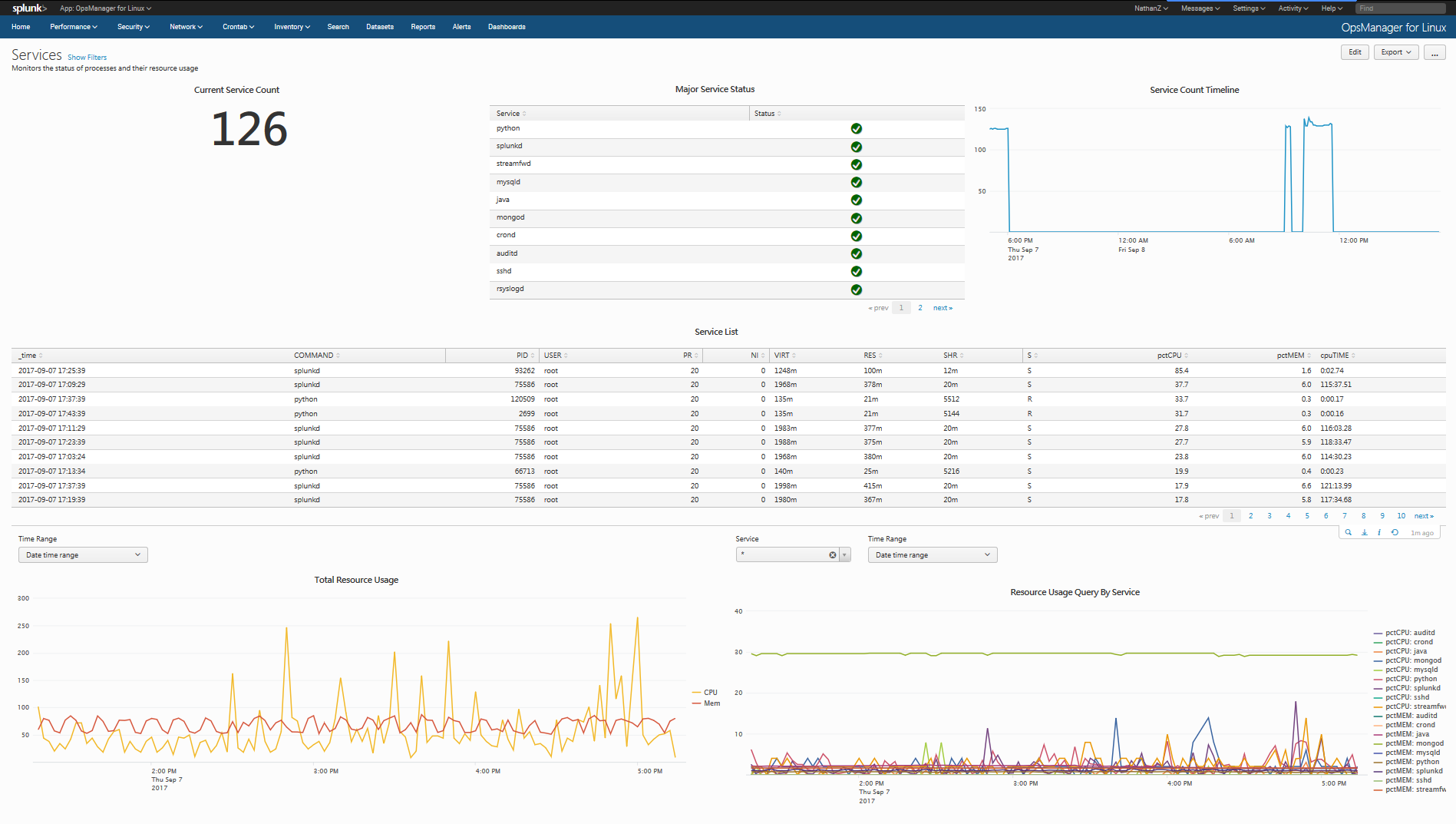Image resolution: width=1456 pixels, height=824 pixels.
Task: Toggle pctCPU: python legend series
Action: click(x=1405, y=679)
